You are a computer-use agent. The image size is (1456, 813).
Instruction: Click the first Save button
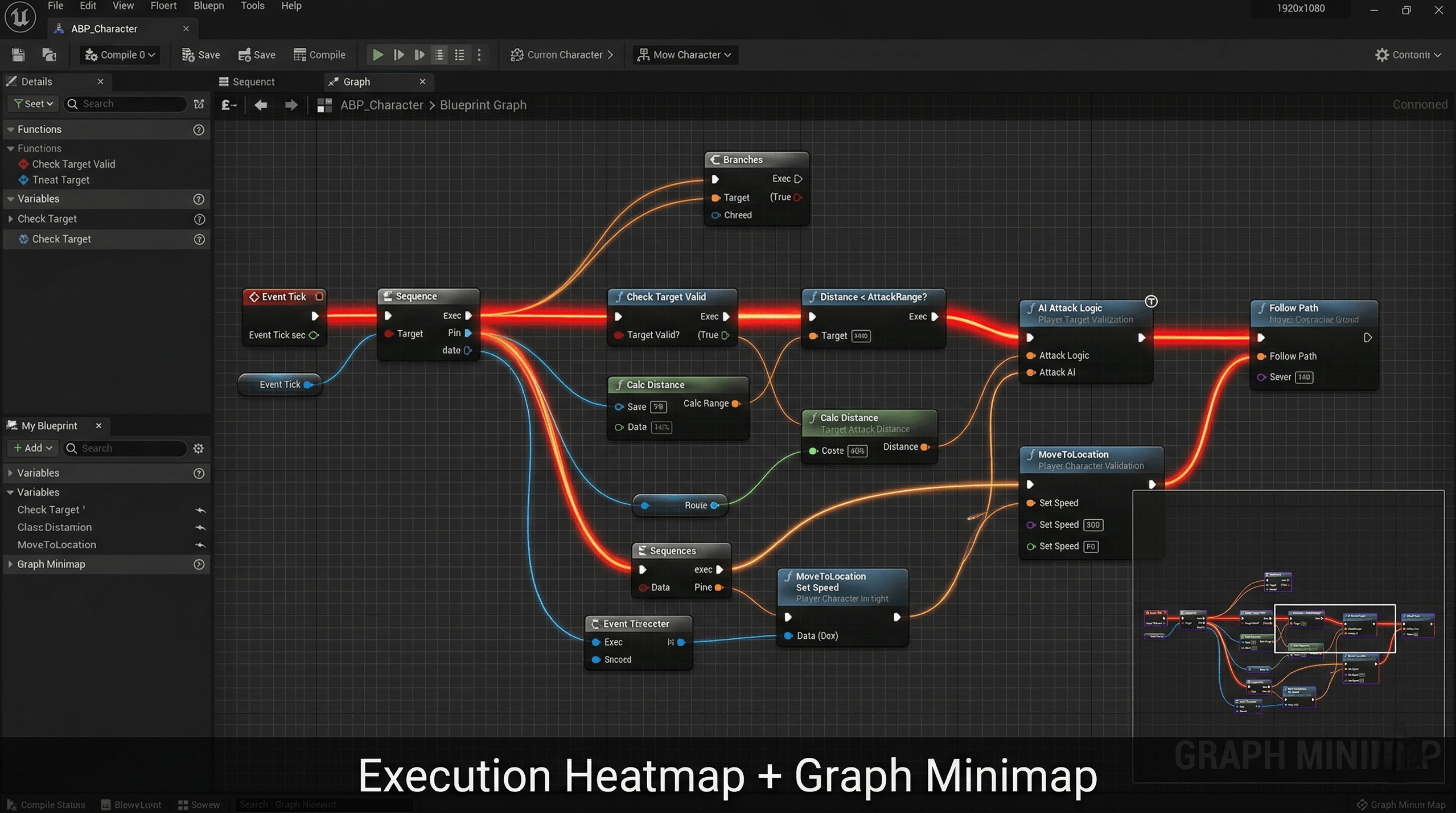[201, 55]
